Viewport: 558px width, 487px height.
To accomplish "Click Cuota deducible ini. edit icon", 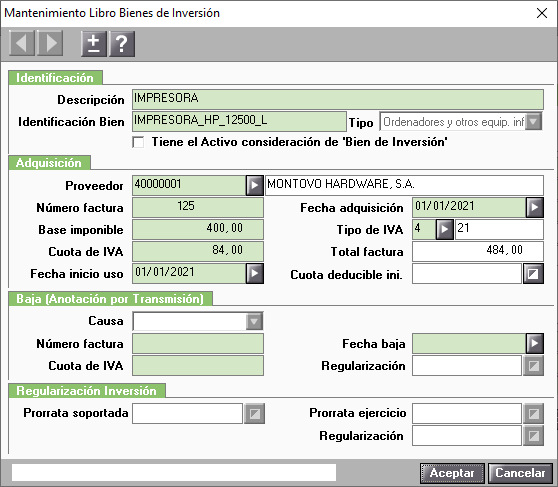I will [x=533, y=273].
